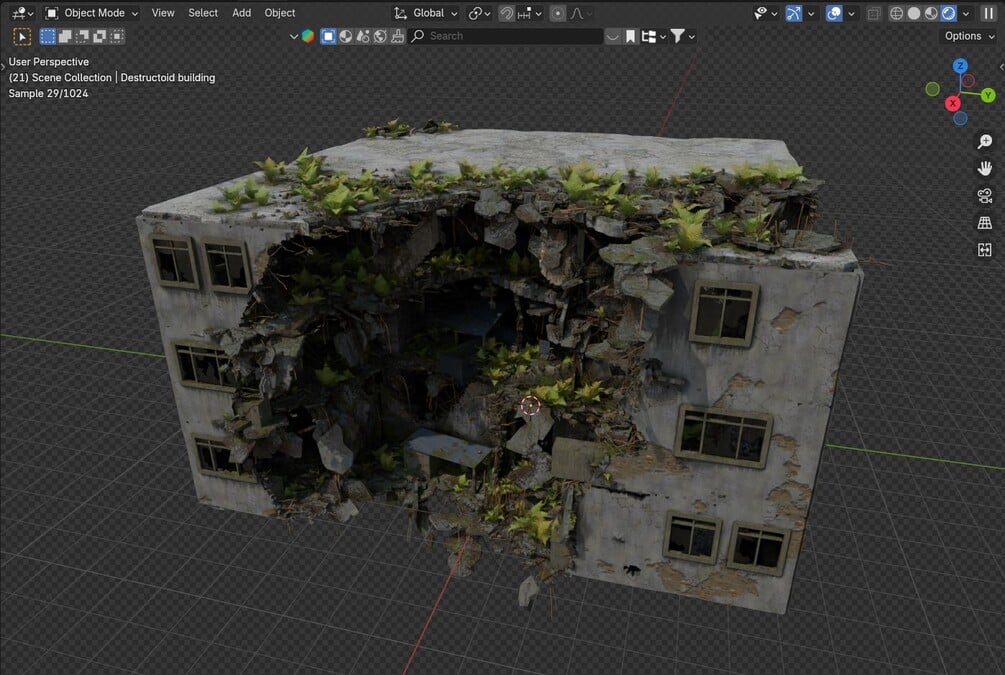Image resolution: width=1005 pixels, height=675 pixels.
Task: Open the snapping settings dropdown
Action: coord(529,13)
